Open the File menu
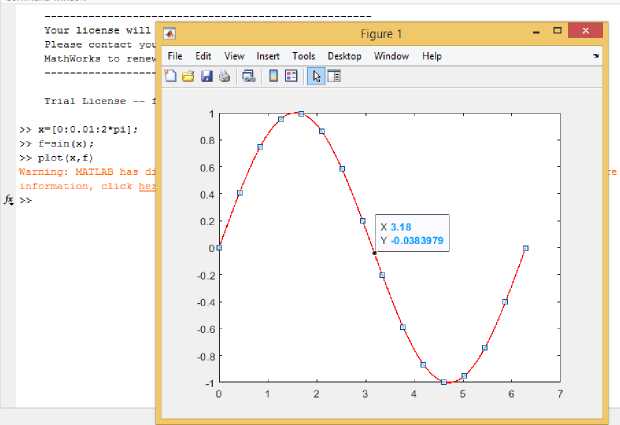The image size is (620, 425). [175, 56]
